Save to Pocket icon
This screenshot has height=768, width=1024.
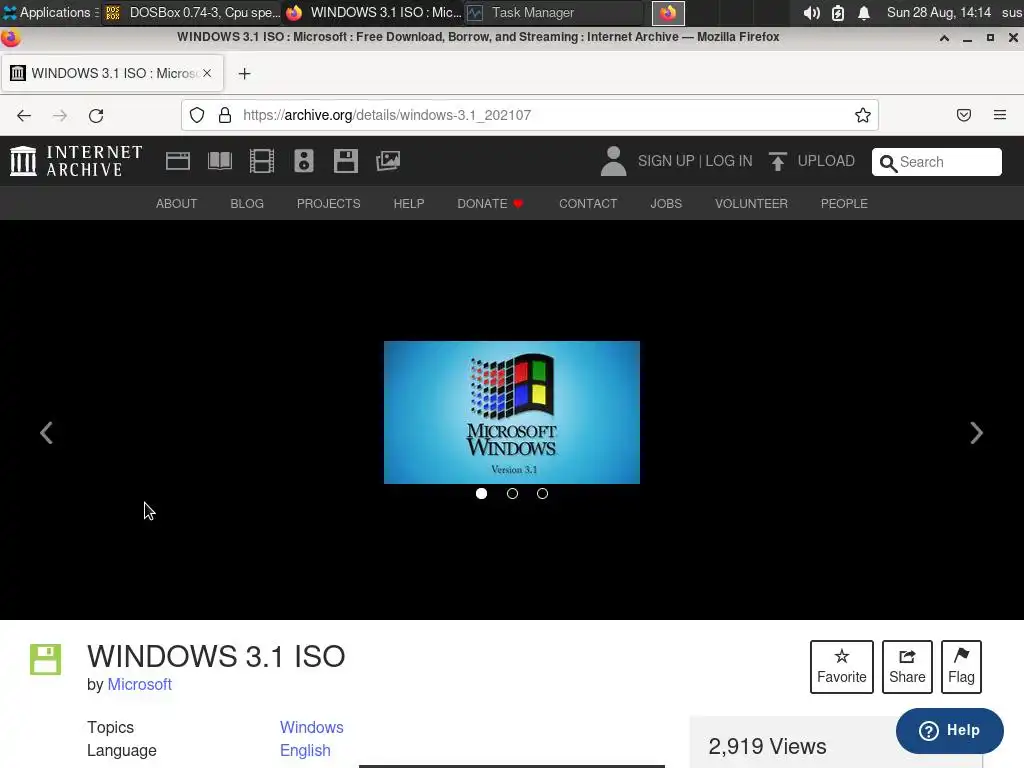963,116
